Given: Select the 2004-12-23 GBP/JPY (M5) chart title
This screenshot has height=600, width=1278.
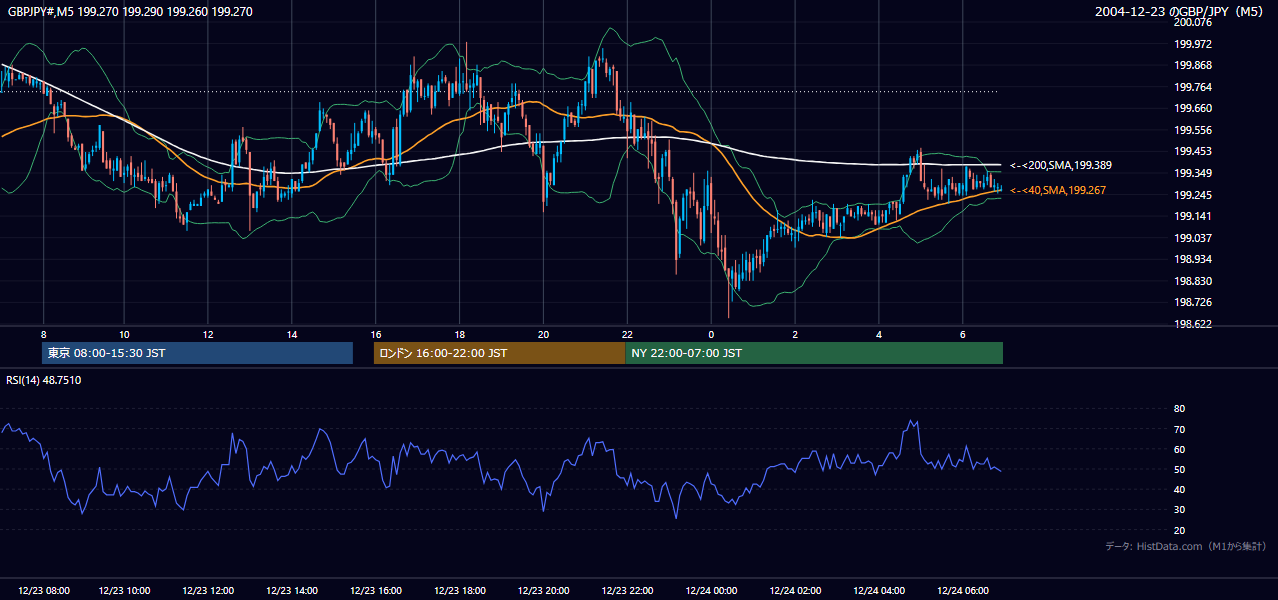Looking at the screenshot, I should pos(1181,12).
